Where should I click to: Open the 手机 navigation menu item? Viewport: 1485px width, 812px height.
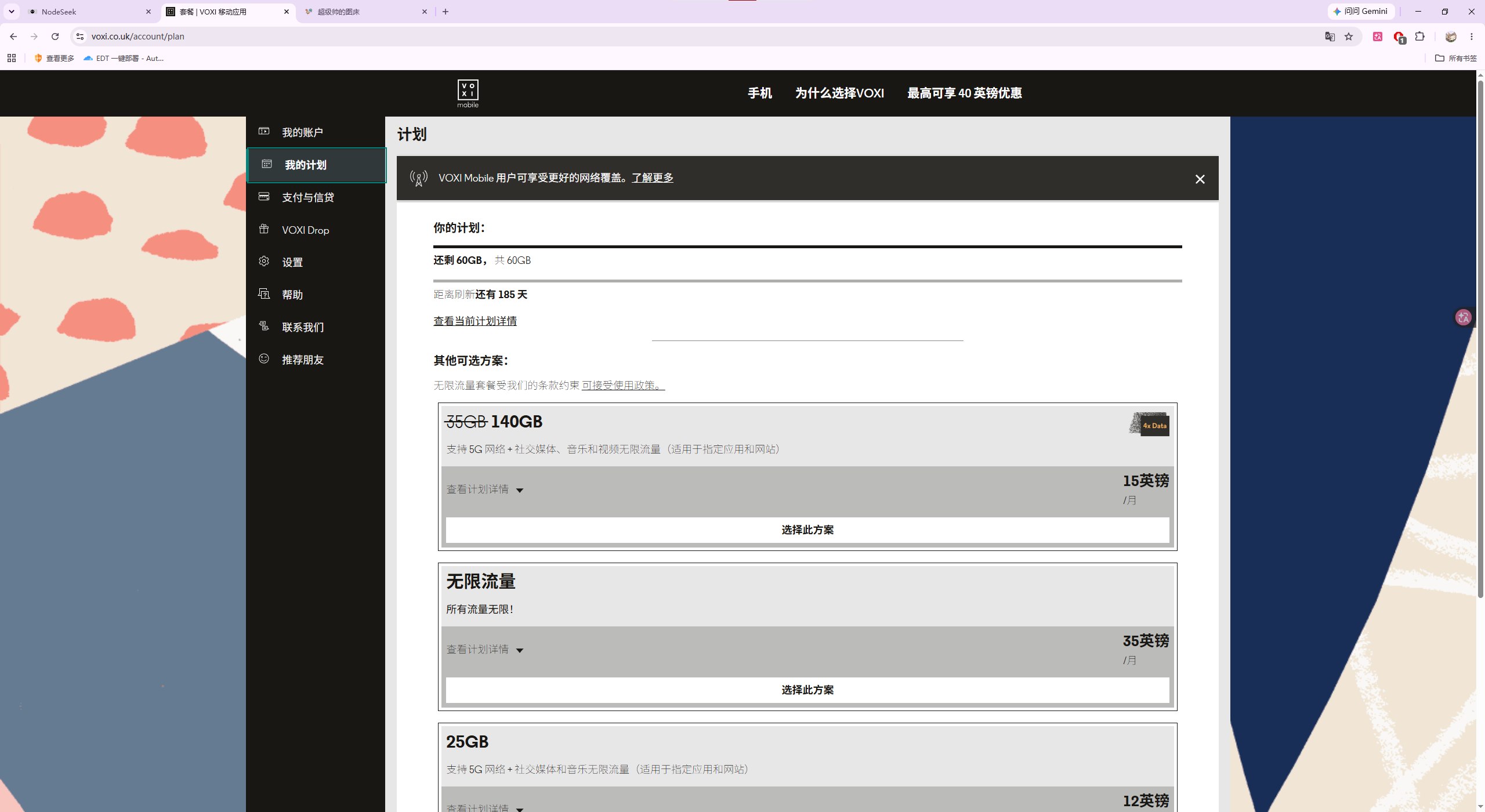point(760,93)
